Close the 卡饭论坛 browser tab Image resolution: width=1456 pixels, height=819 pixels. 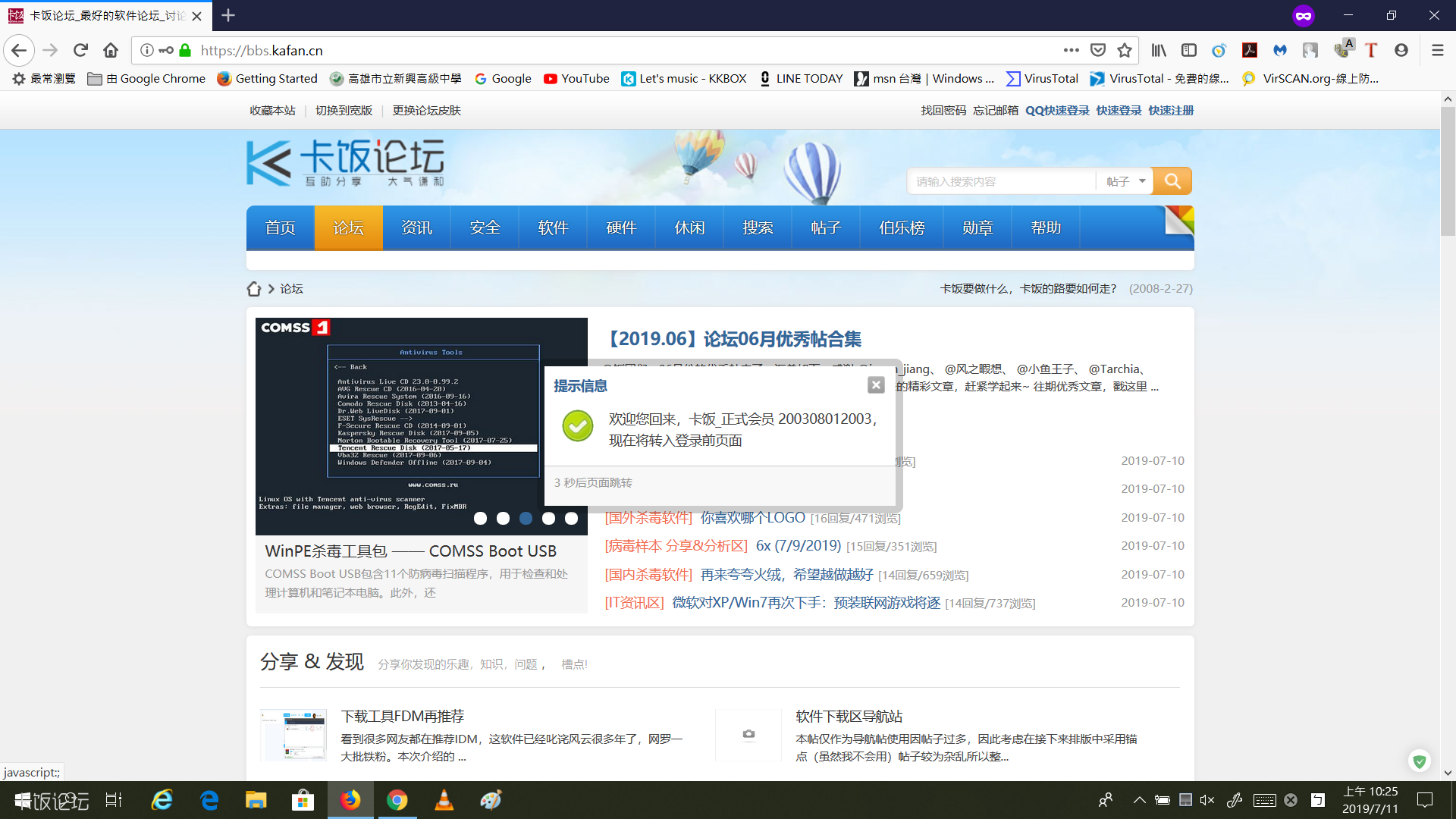(197, 16)
